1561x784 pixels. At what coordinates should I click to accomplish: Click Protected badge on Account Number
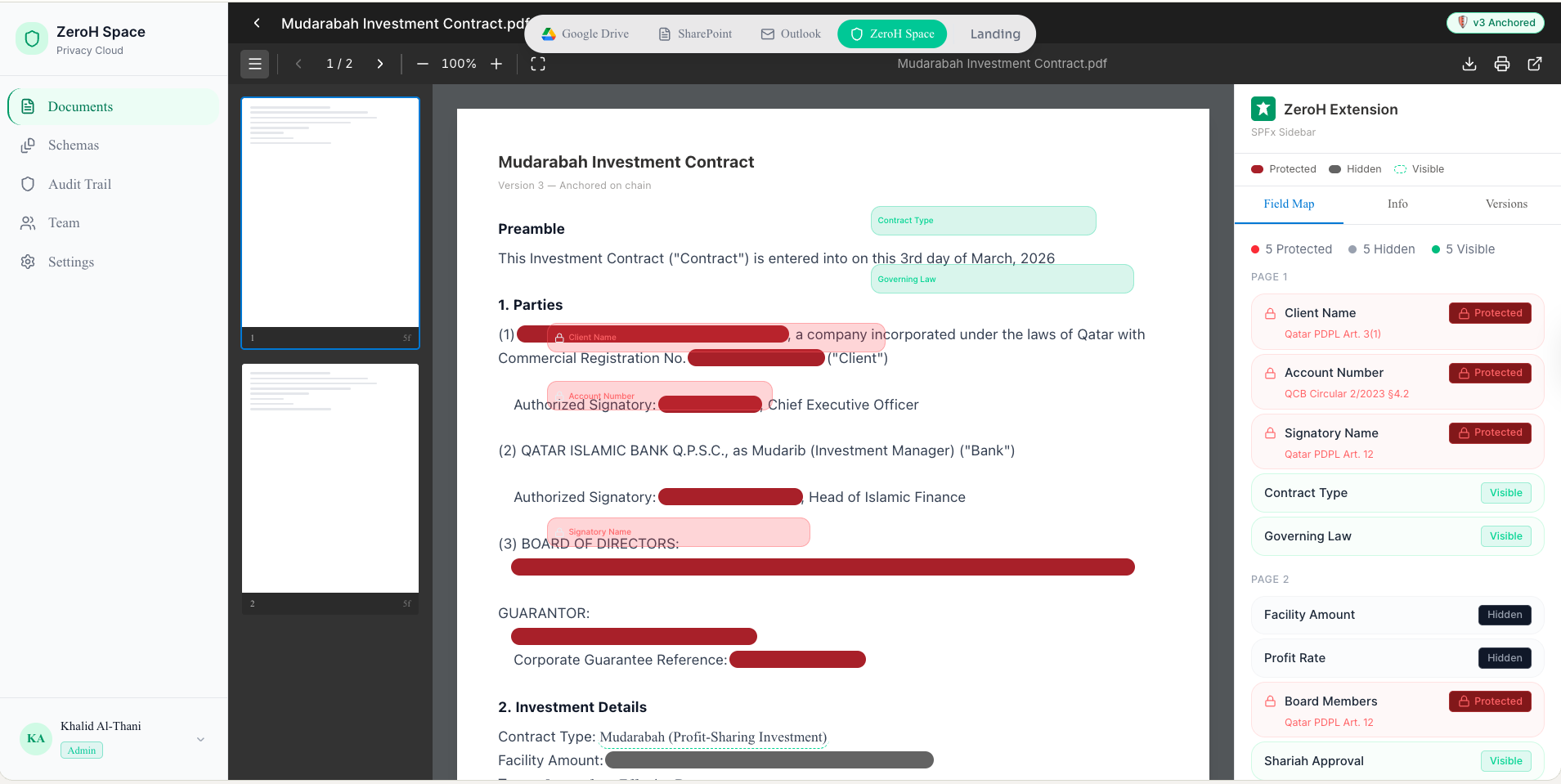1490,373
